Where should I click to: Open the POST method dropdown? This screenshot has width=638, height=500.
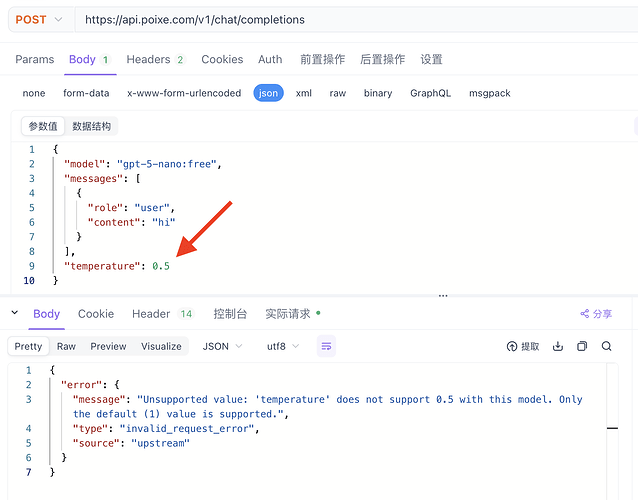coord(40,19)
